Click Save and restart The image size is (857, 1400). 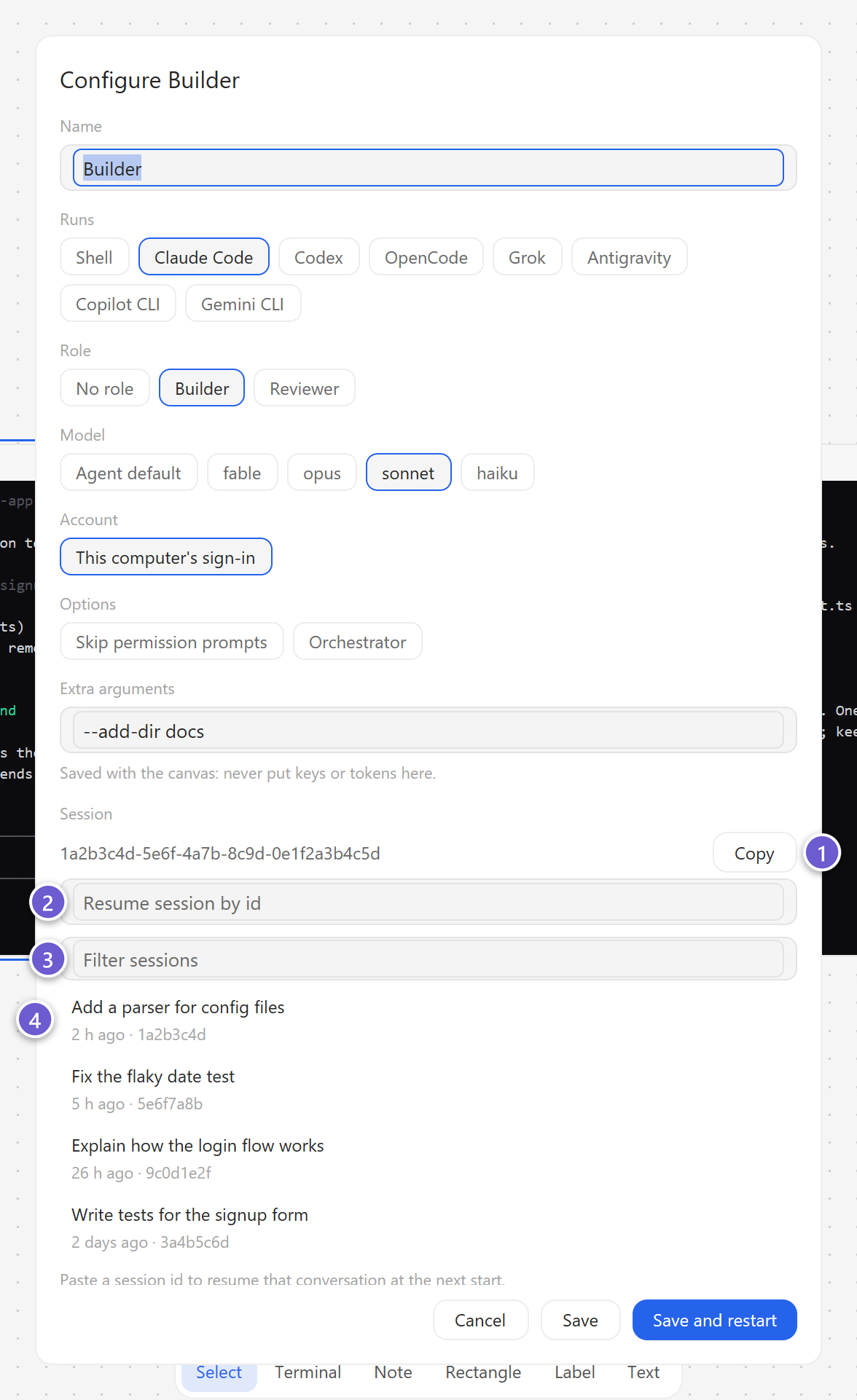coord(715,1320)
